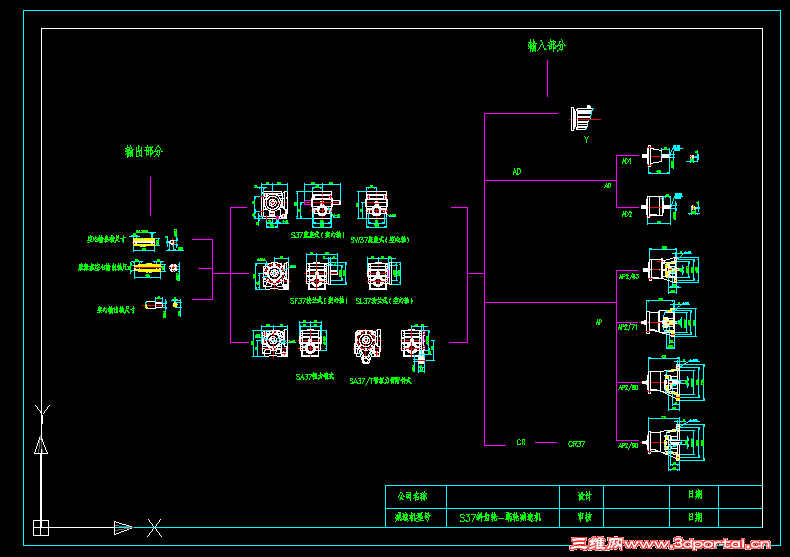This screenshot has height=557, width=790.
Task: Select the AP2/80 adapter drawing
Action: [675, 382]
